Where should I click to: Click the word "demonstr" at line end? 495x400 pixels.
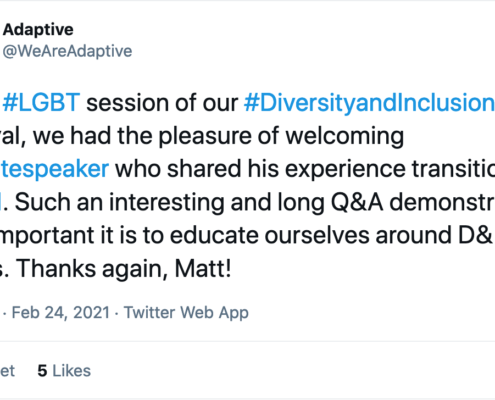coord(442,203)
